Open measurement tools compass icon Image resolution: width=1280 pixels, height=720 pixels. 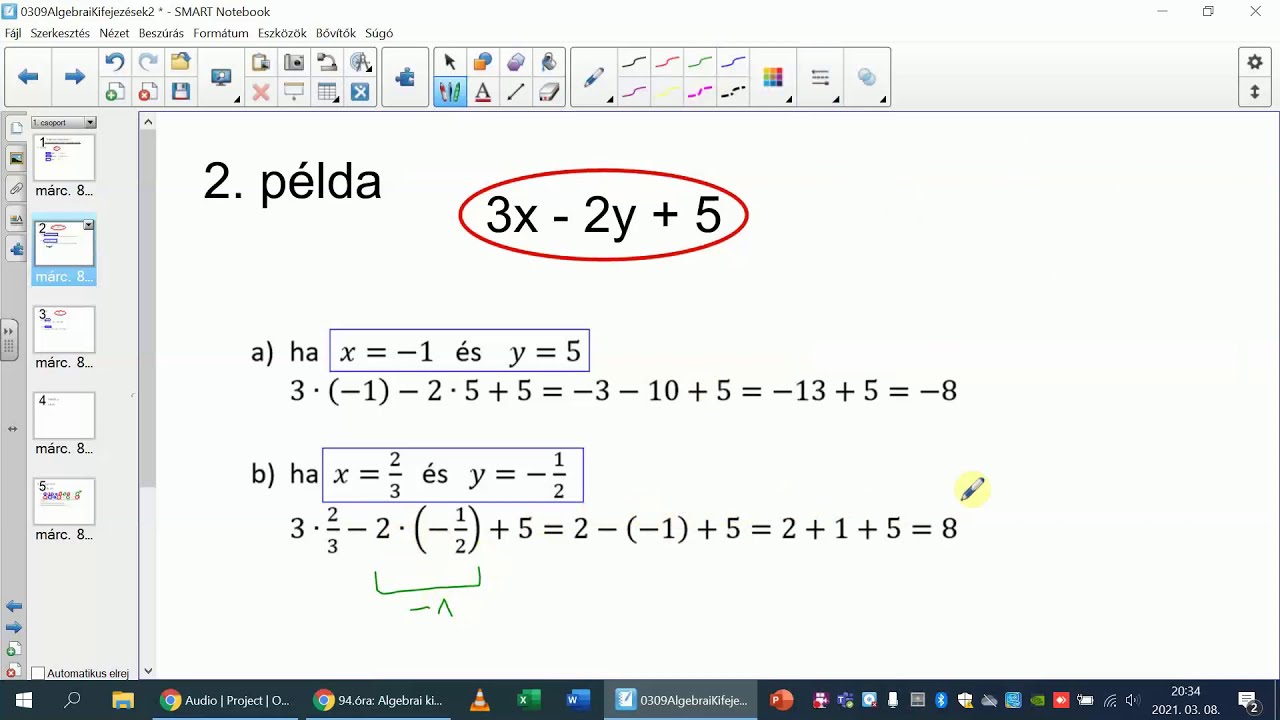[x=360, y=62]
